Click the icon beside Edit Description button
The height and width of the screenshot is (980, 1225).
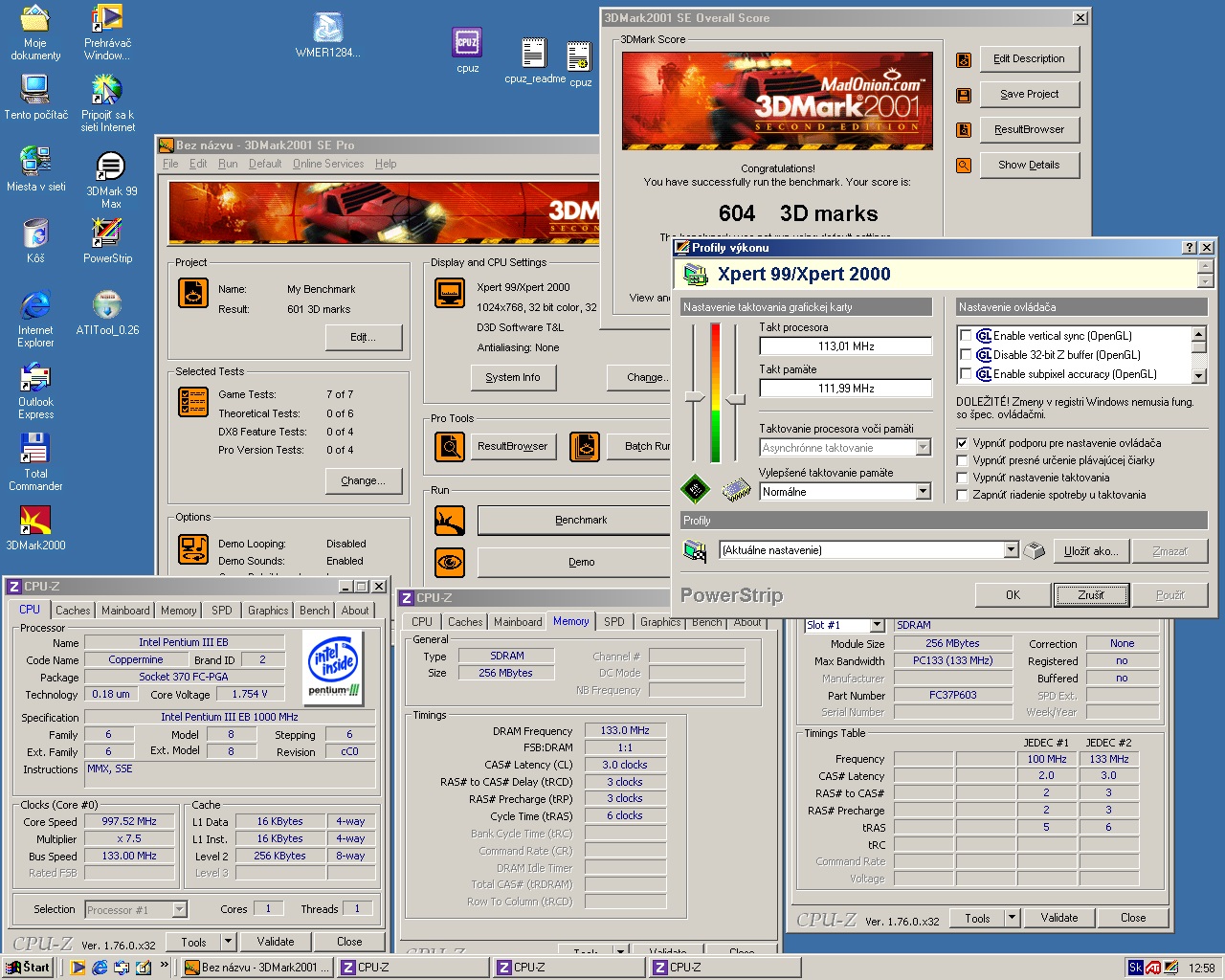tap(964, 59)
